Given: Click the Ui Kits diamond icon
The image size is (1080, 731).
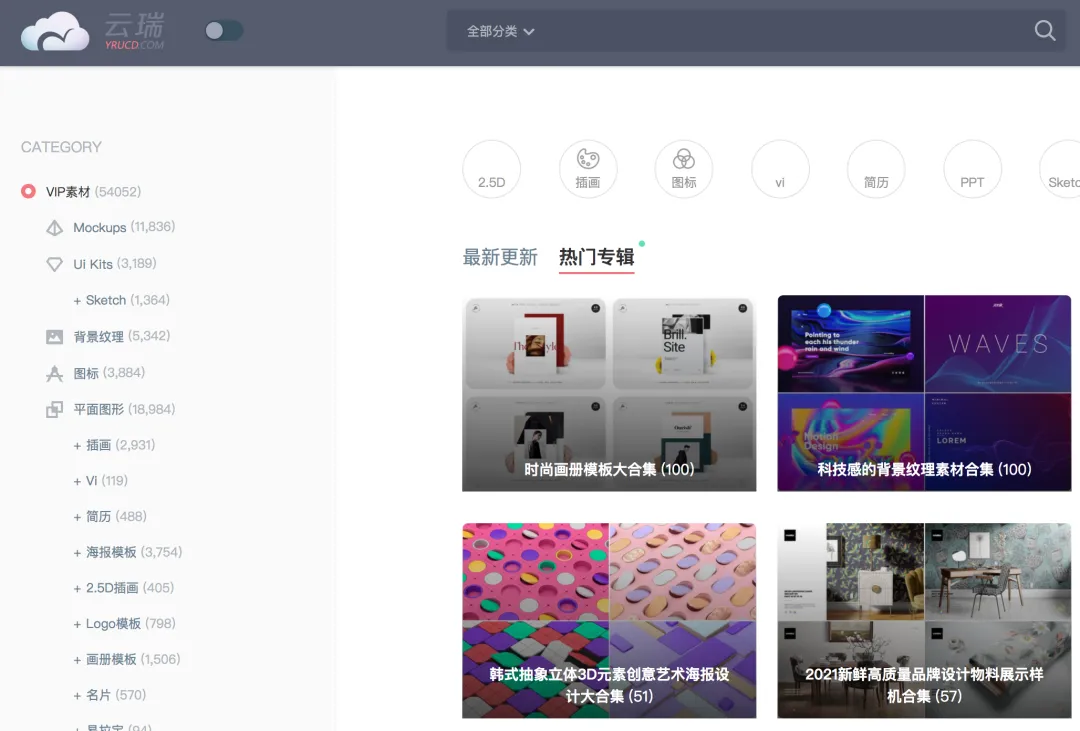Looking at the screenshot, I should point(54,264).
